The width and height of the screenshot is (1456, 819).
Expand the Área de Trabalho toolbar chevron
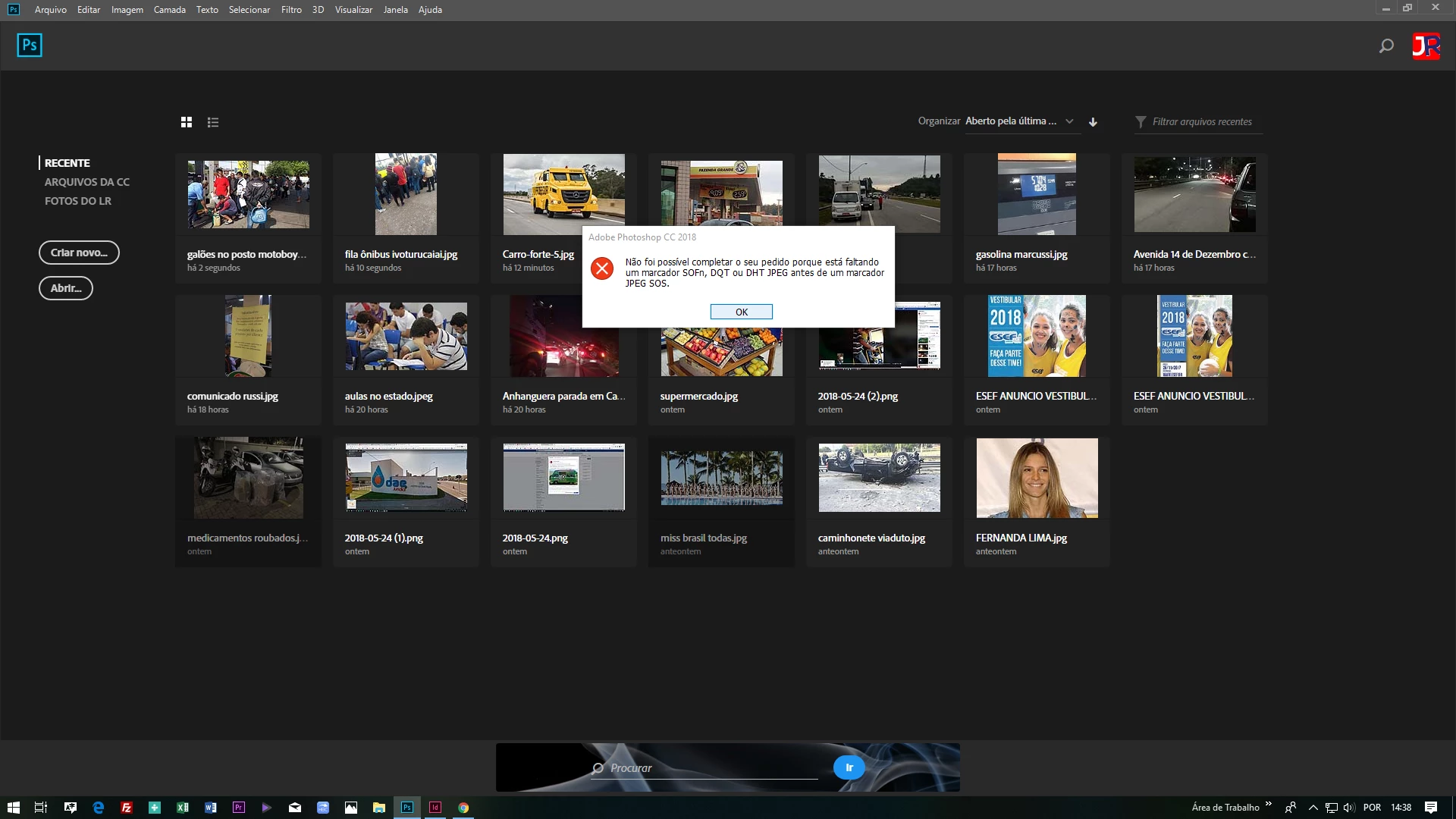[x=1268, y=804]
